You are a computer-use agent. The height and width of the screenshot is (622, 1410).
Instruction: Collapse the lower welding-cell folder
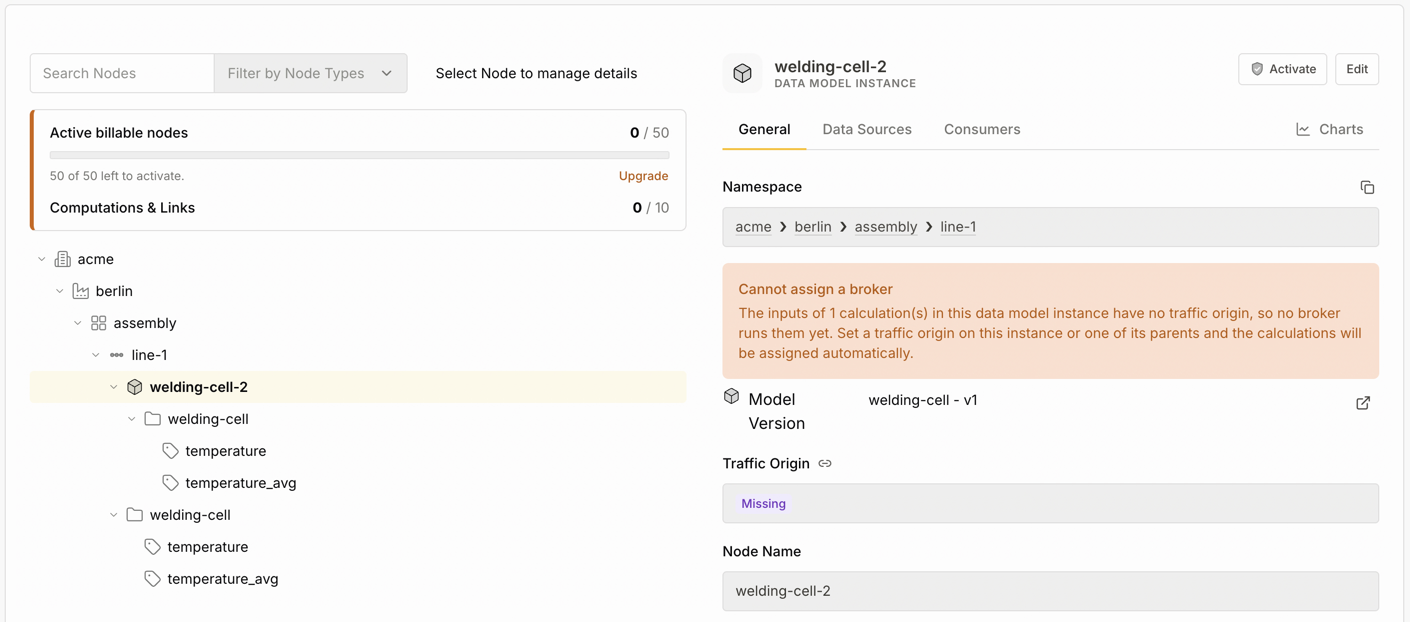point(114,515)
